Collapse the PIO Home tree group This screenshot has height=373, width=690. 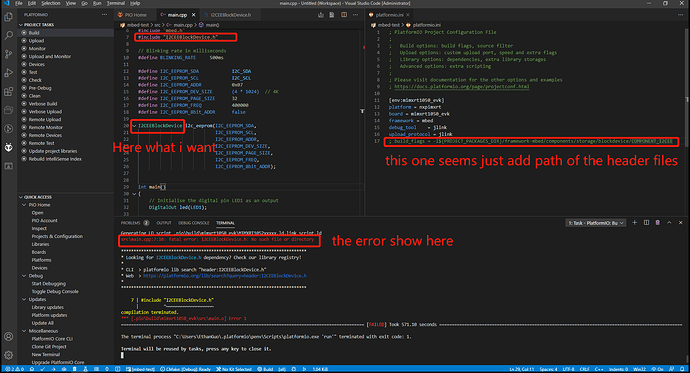click(24, 205)
